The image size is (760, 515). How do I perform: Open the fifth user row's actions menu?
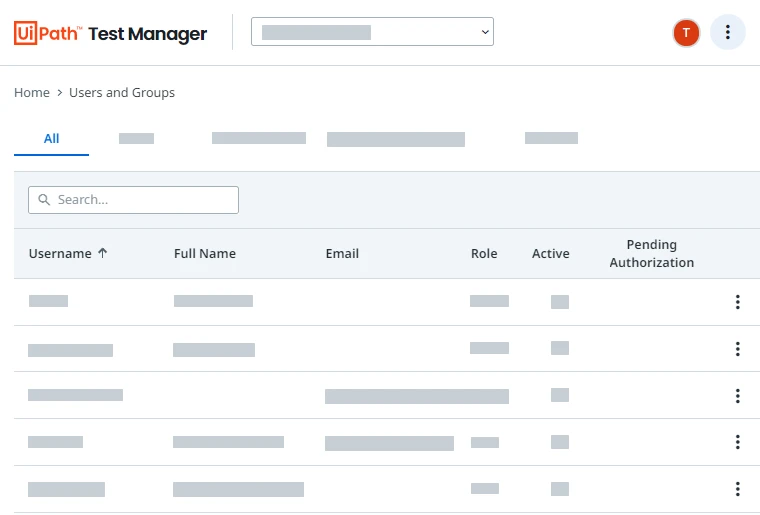point(737,489)
